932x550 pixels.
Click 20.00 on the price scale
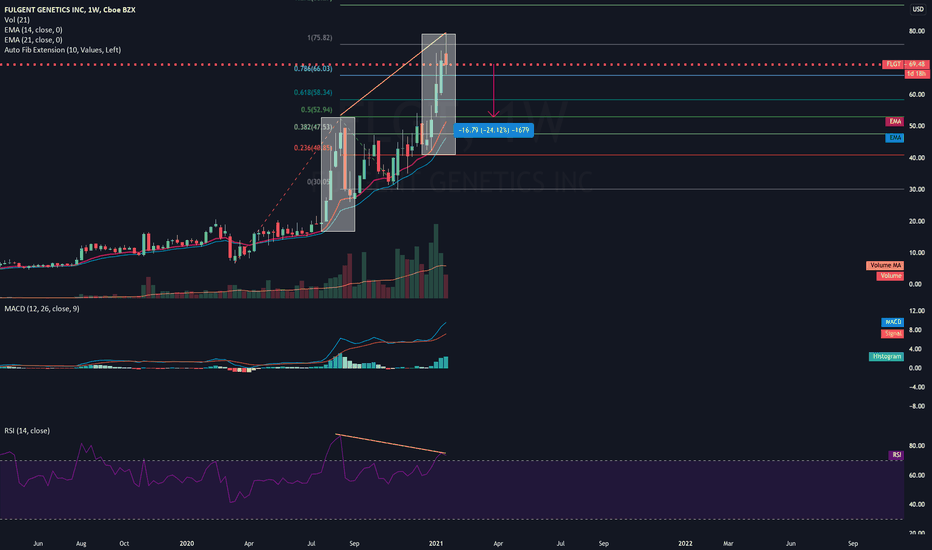(x=917, y=221)
